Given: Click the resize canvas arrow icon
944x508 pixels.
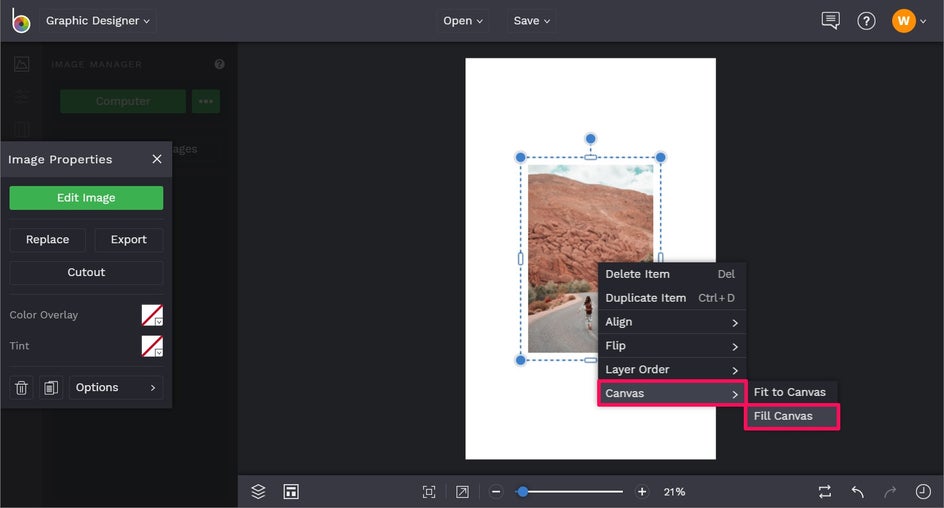Looking at the screenshot, I should (x=462, y=492).
